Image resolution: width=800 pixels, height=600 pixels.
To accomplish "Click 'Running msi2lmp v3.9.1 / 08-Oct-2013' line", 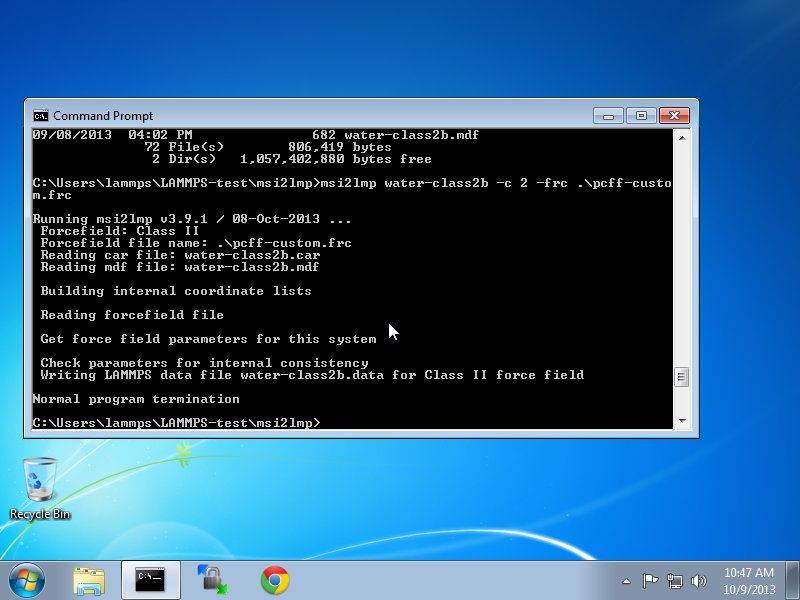I will [x=192, y=219].
